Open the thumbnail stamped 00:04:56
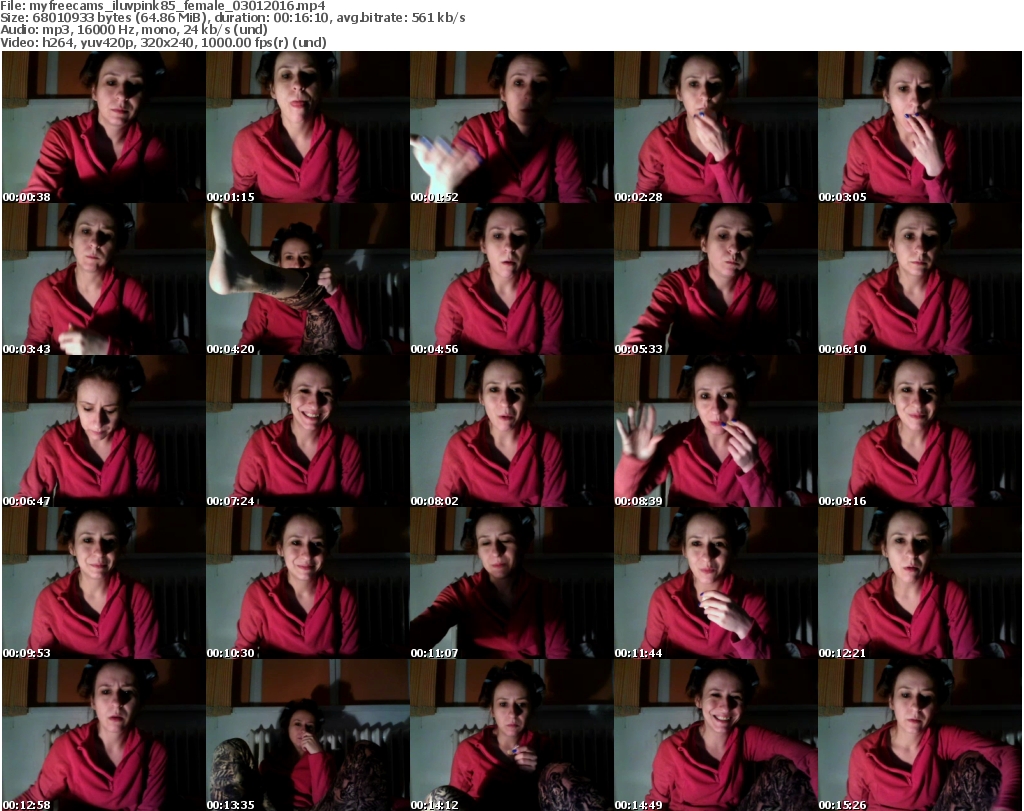The image size is (1024, 811). pyautogui.click(x=512, y=279)
